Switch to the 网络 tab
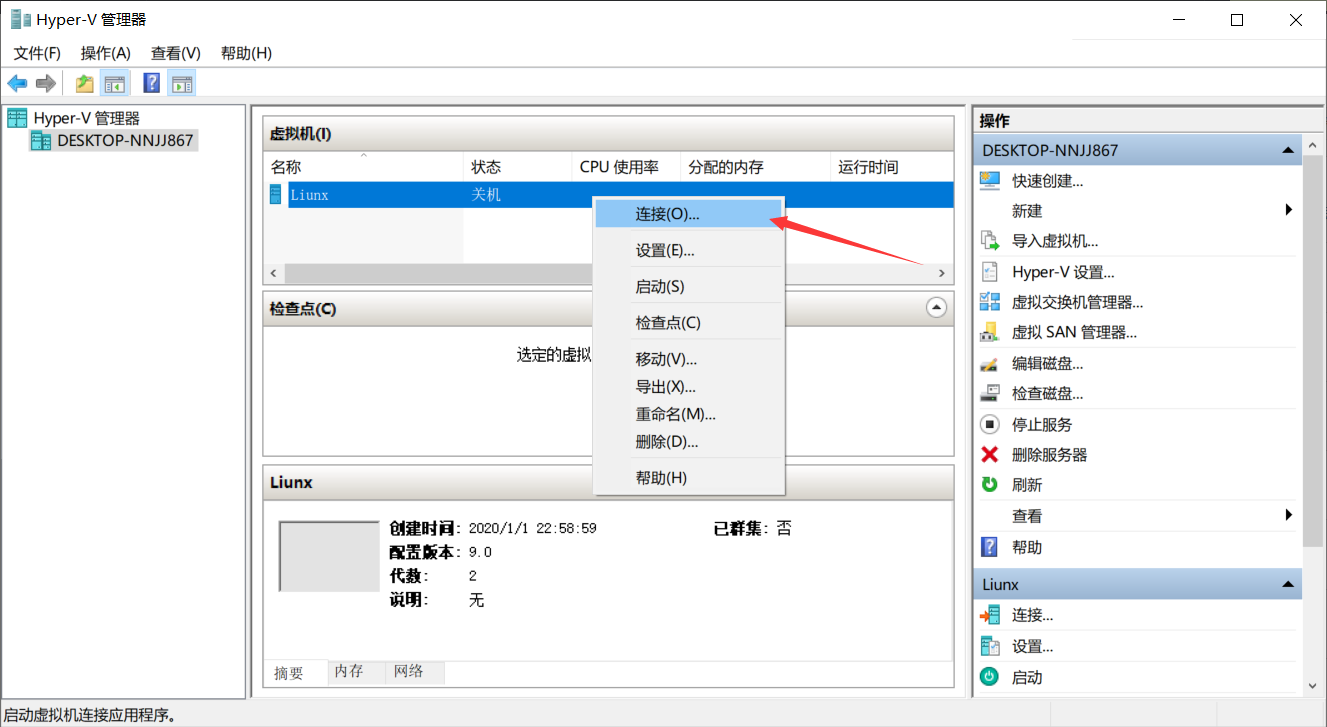Screen dimensions: 1327x727 tap(408, 672)
